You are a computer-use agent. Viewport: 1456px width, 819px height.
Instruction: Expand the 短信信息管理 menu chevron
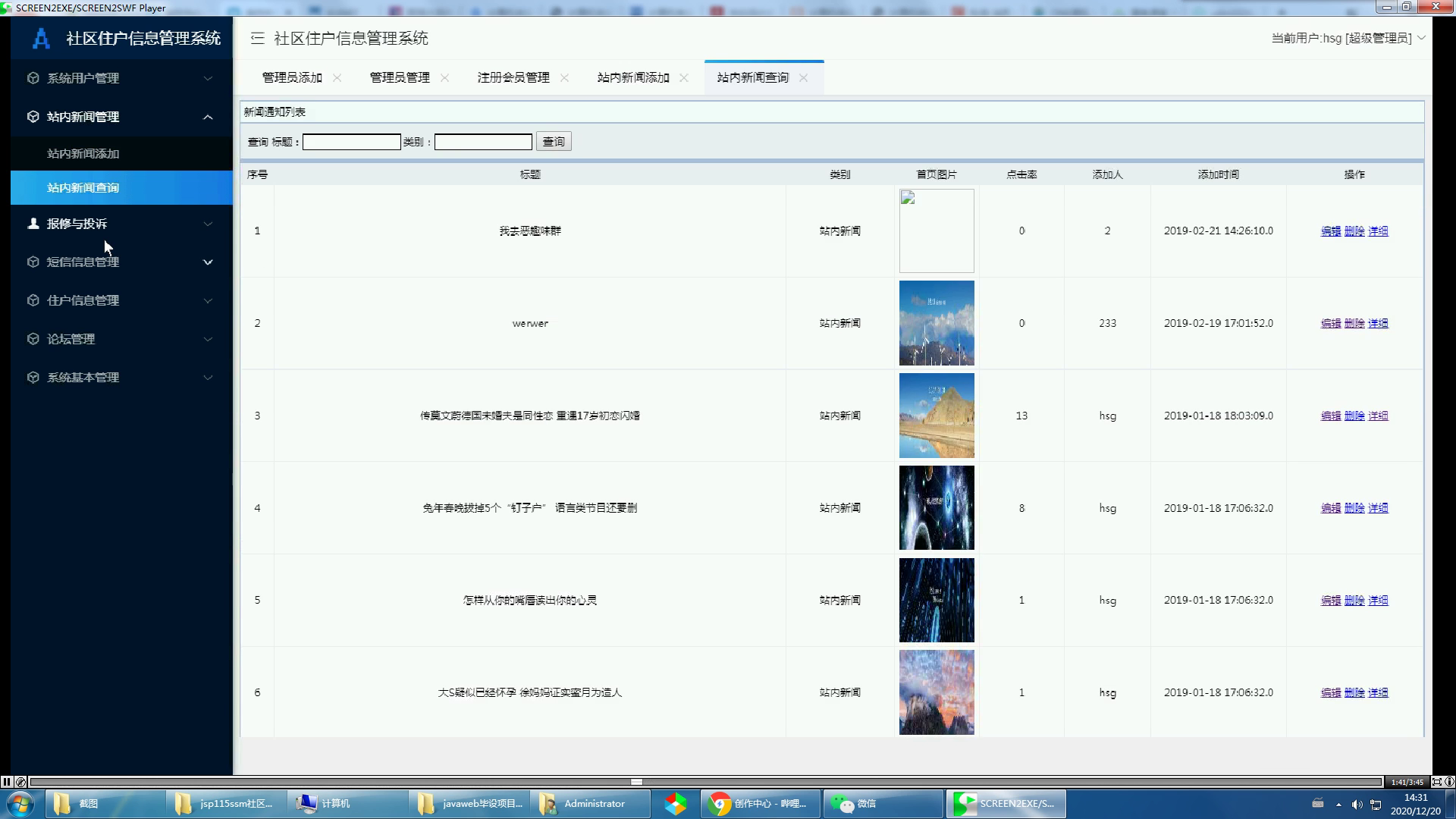coord(208,262)
